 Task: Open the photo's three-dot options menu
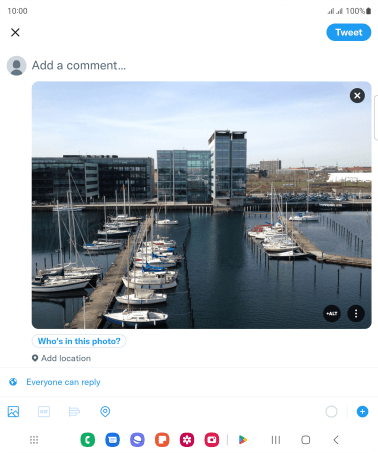(x=356, y=313)
